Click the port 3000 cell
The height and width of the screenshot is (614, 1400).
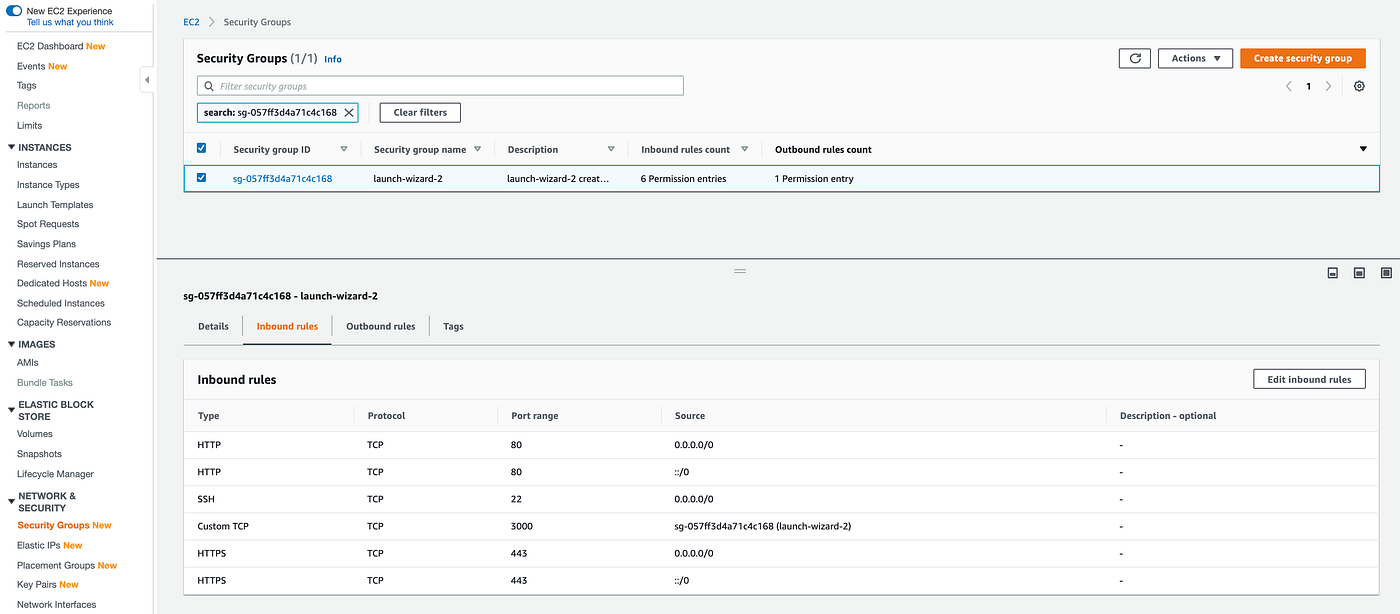tap(522, 526)
